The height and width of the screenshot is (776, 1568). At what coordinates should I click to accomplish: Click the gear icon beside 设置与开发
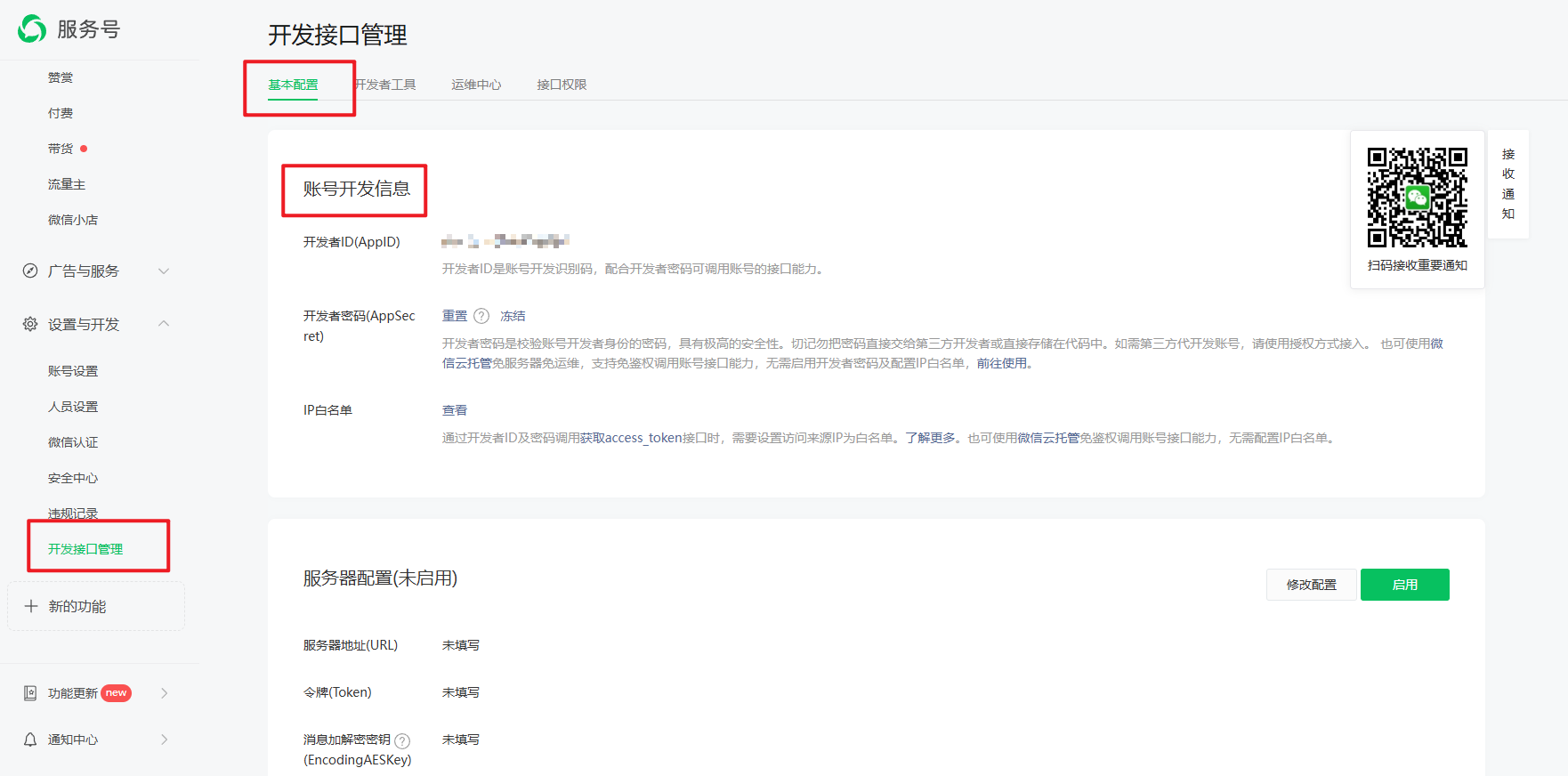click(30, 325)
